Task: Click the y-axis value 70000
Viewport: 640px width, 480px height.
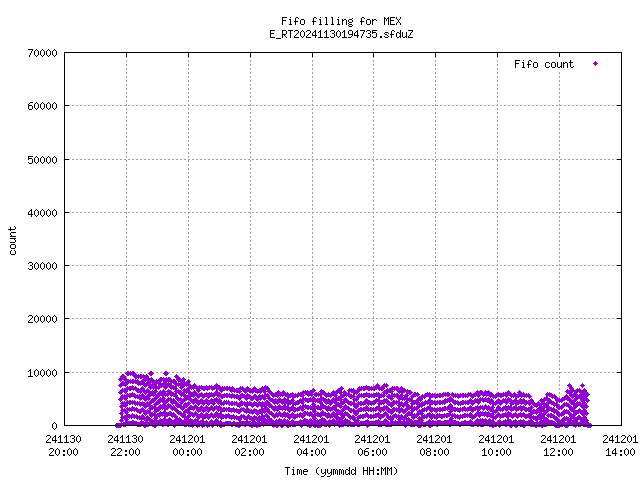Action: (42, 53)
